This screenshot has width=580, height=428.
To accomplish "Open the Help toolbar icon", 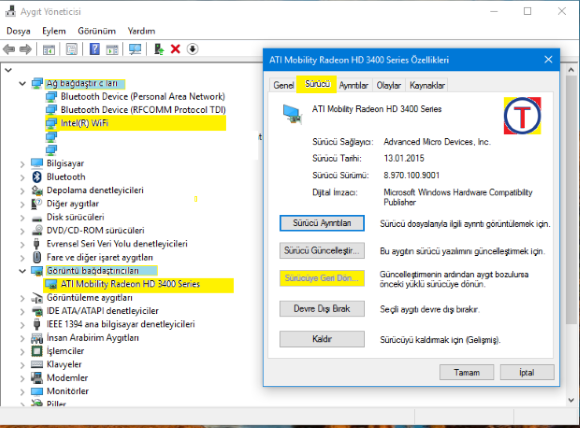I will [95, 49].
